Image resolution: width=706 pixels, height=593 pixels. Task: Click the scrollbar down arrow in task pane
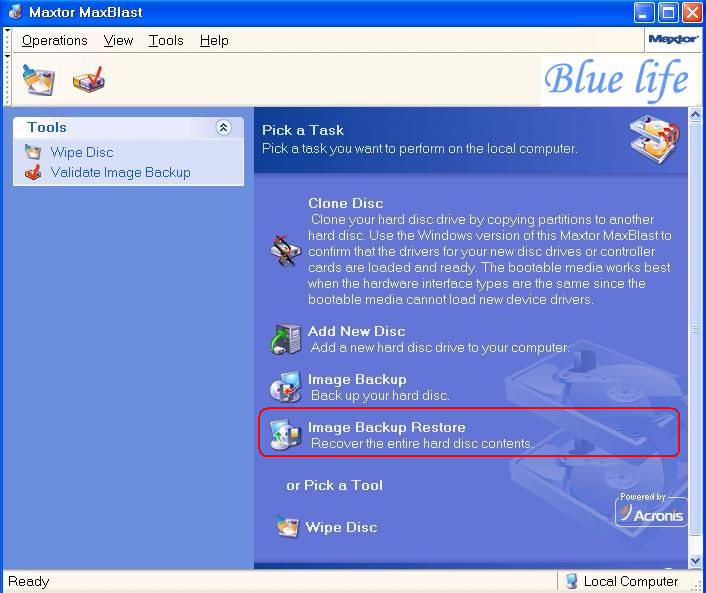pos(695,561)
